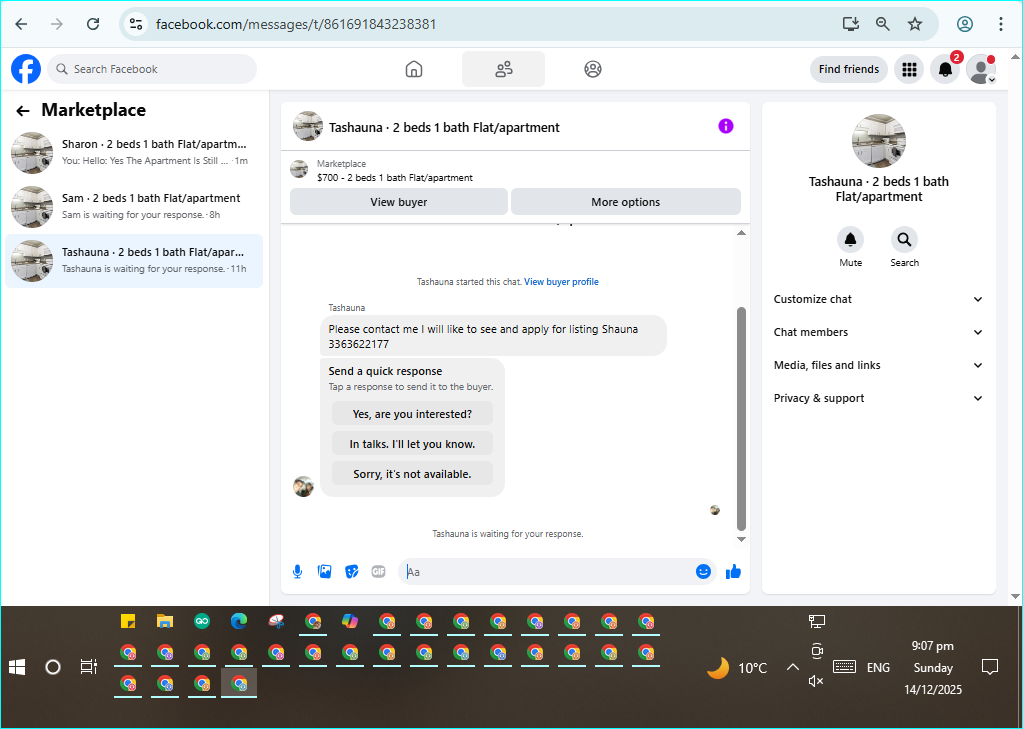Open Task View on the taskbar

pos(88,667)
